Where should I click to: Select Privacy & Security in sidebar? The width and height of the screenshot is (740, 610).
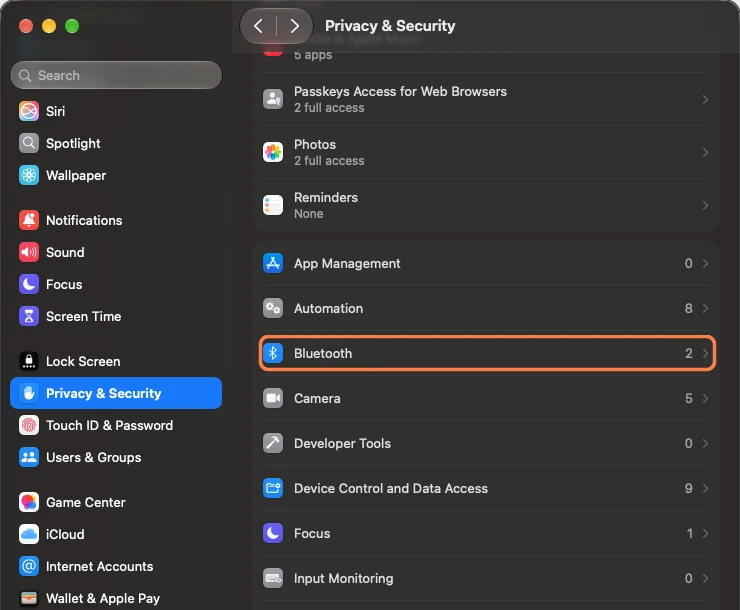(116, 393)
